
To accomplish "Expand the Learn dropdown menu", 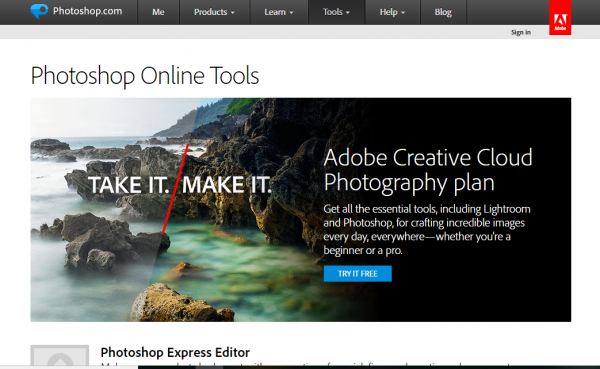I will pyautogui.click(x=279, y=12).
